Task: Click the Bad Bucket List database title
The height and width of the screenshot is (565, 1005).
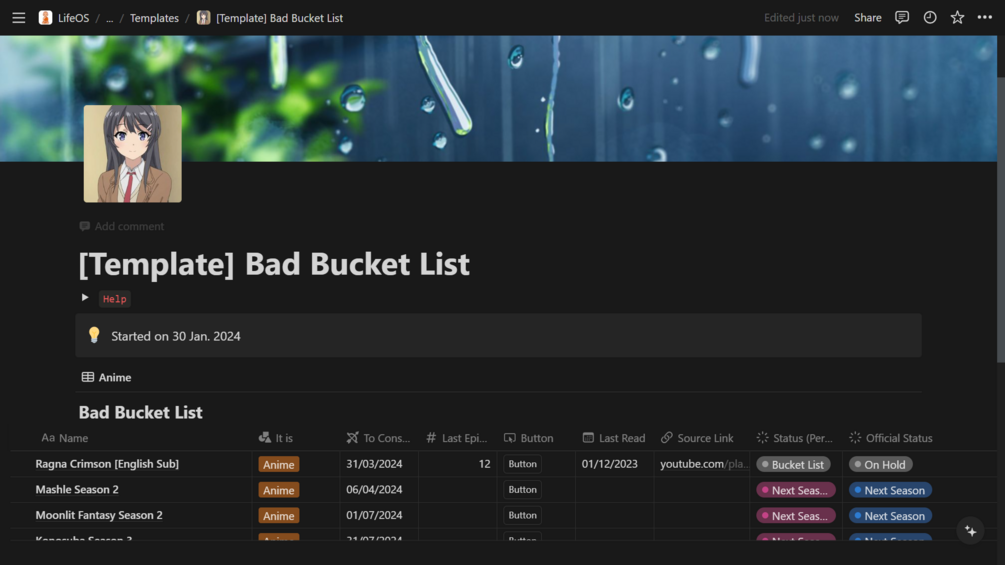Action: tap(140, 413)
